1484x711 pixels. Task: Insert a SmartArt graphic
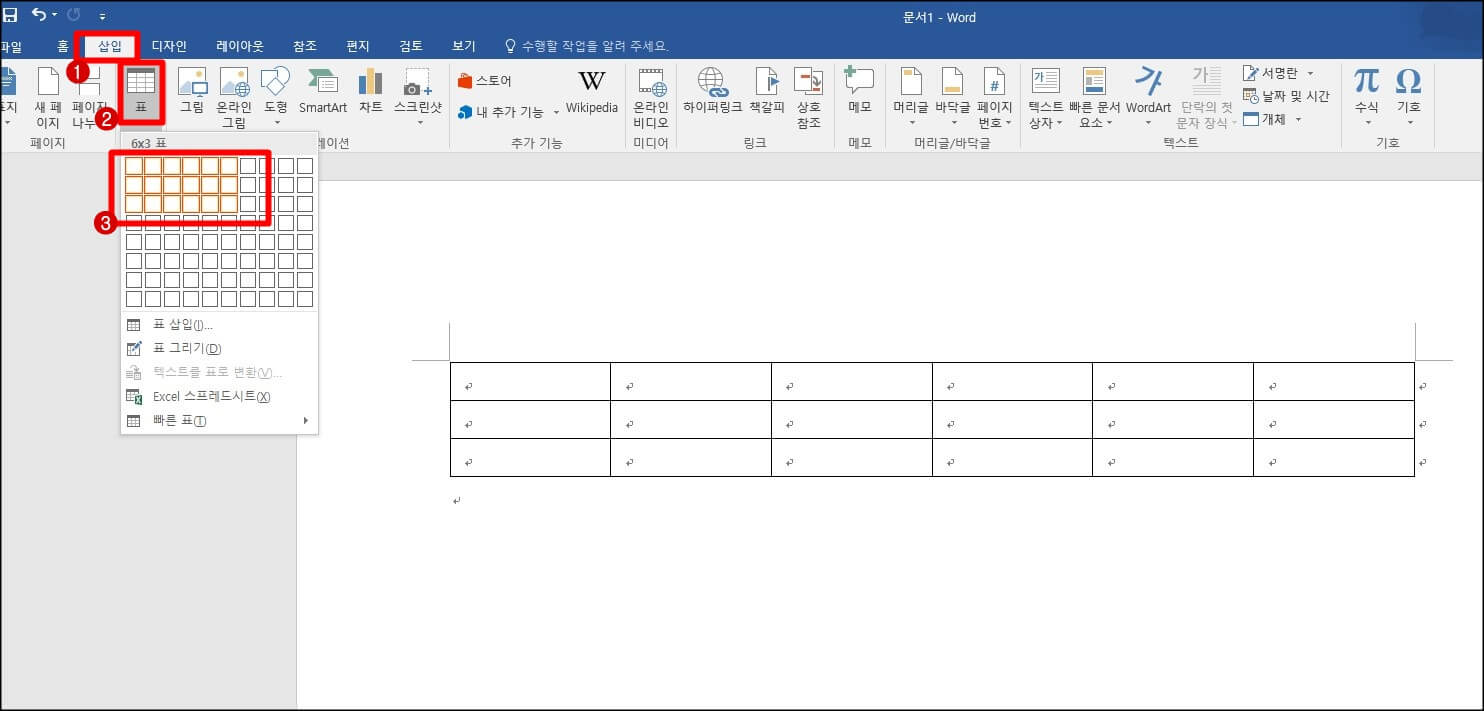click(x=322, y=92)
